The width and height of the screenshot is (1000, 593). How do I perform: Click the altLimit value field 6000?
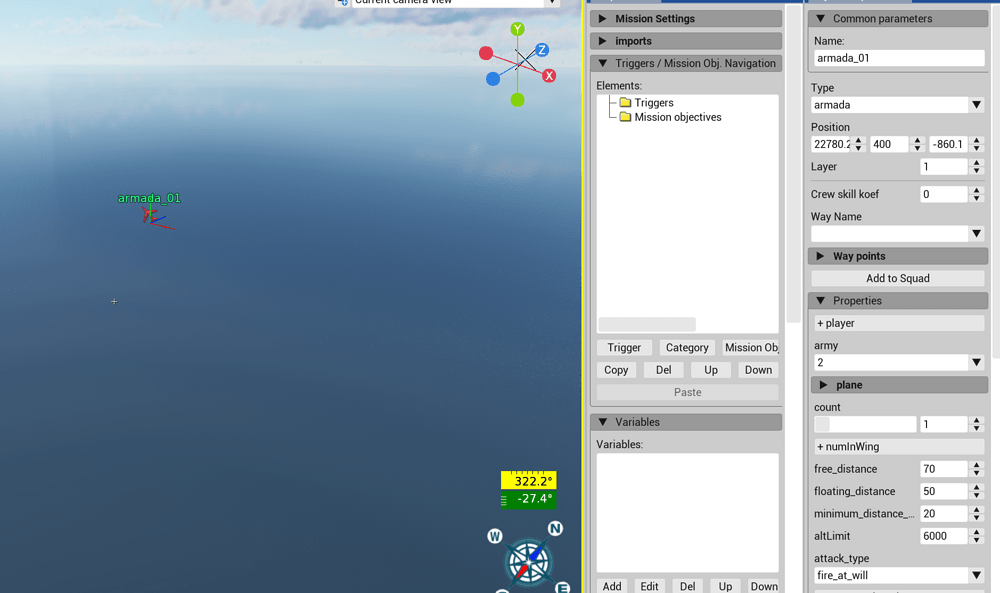click(945, 536)
